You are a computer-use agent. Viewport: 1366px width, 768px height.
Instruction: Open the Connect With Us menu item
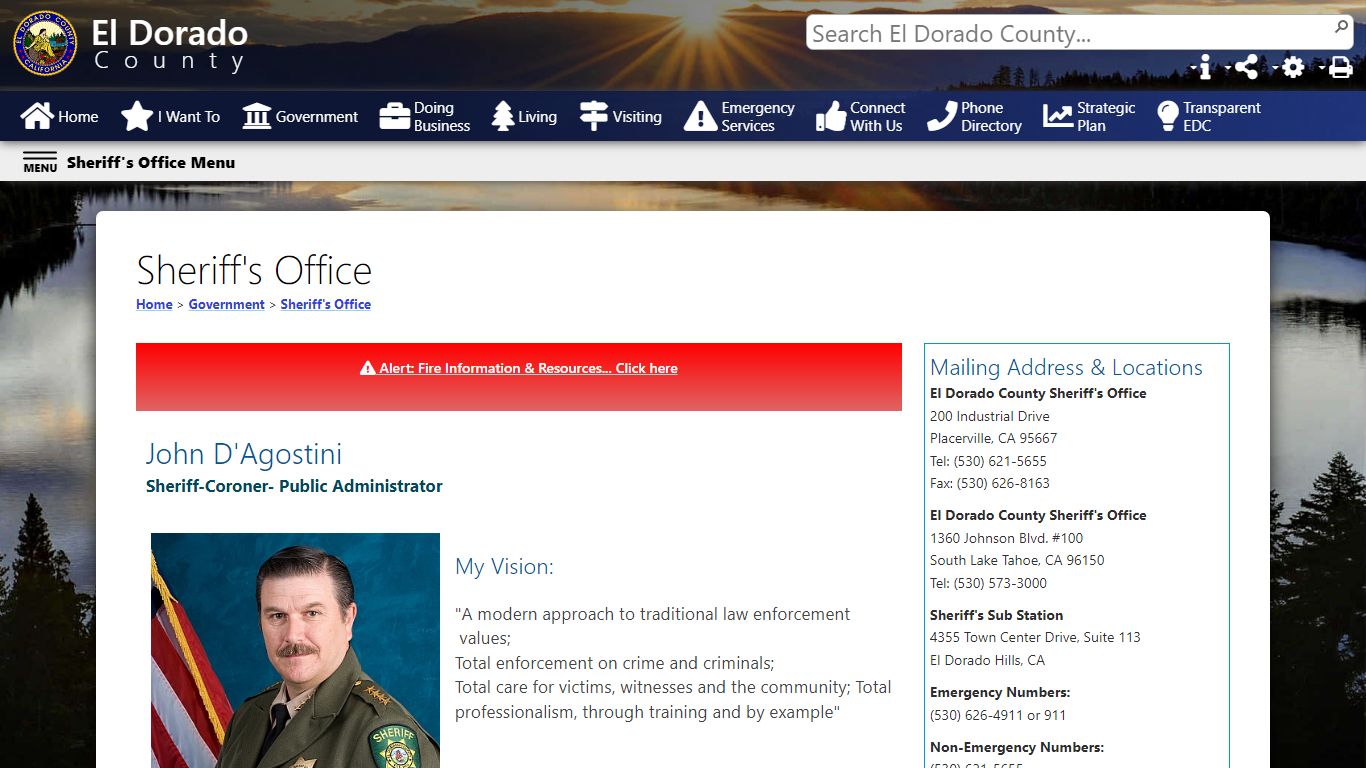click(x=860, y=116)
